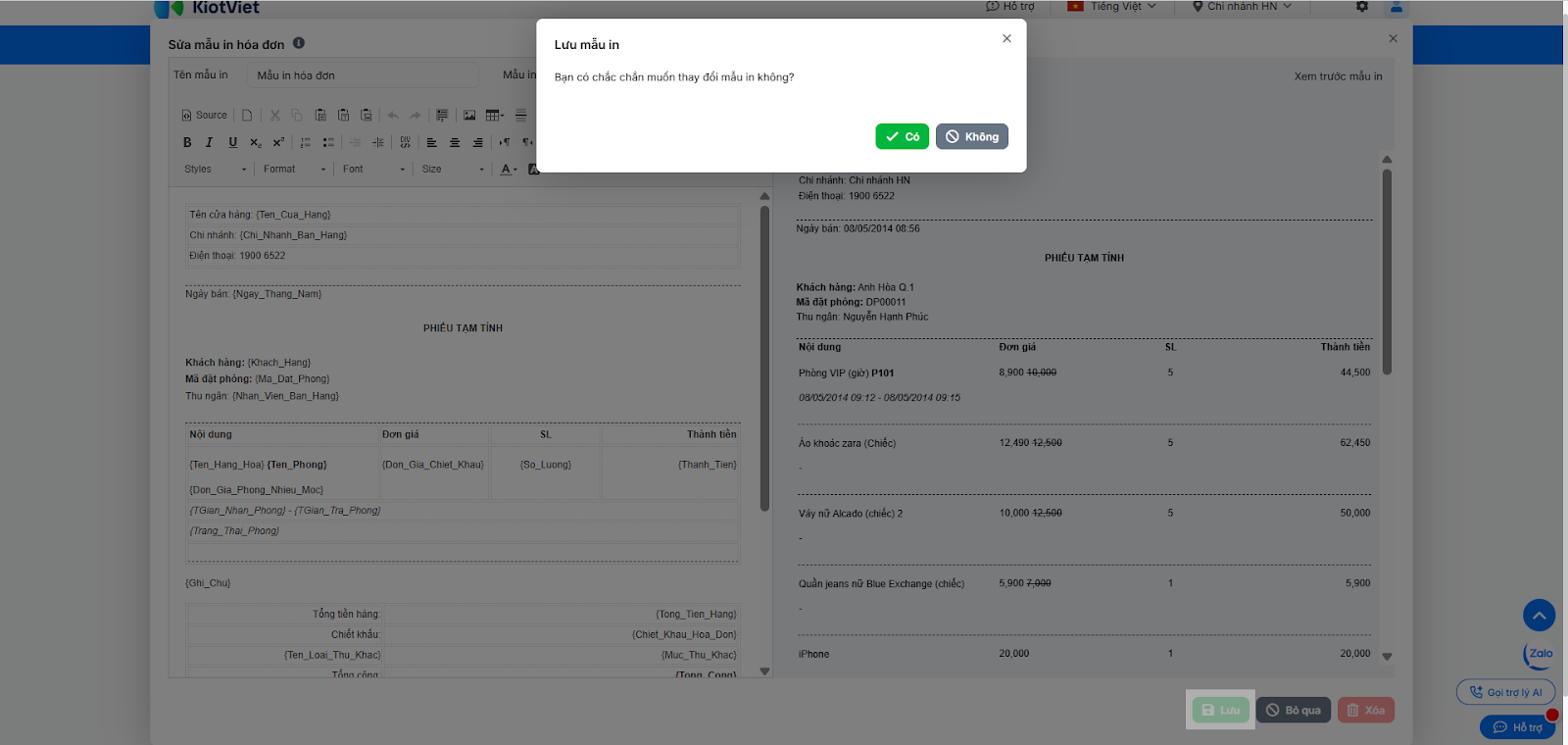The image size is (1568, 745).
Task: Open settings gear in top bar
Action: click(x=1362, y=6)
